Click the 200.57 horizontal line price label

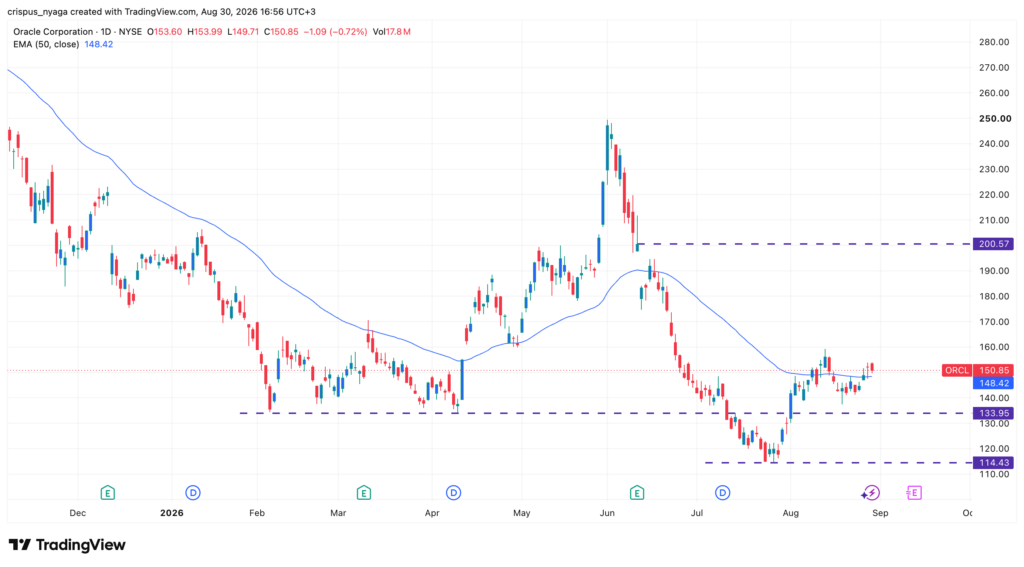click(x=993, y=244)
